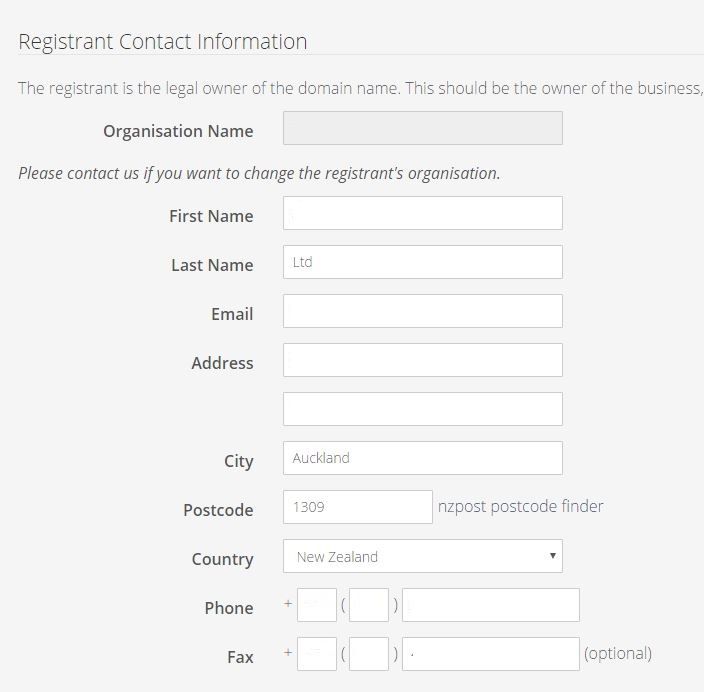This screenshot has height=692, width=704.
Task: Click the Country dropdown arrow
Action: [552, 556]
